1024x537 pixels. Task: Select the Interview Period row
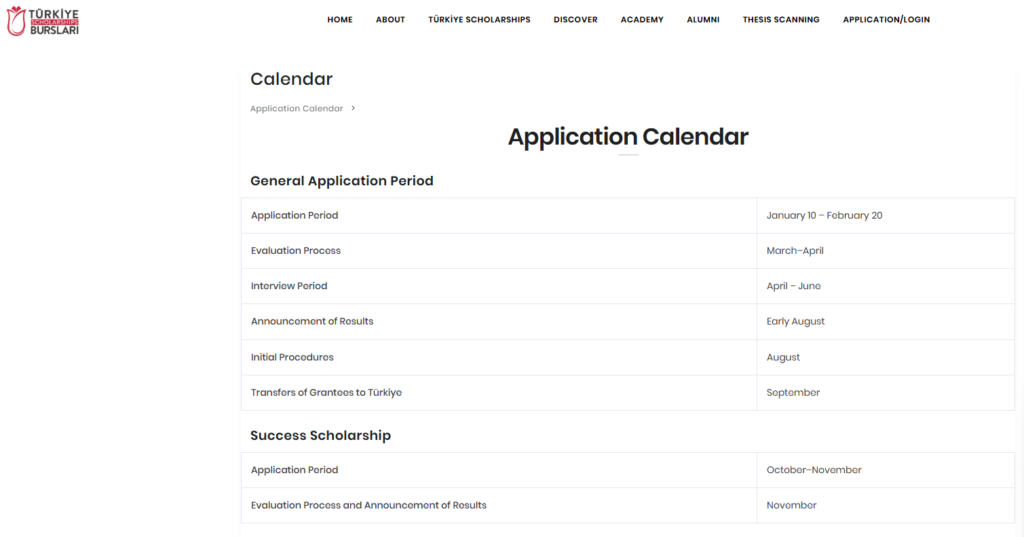click(289, 286)
